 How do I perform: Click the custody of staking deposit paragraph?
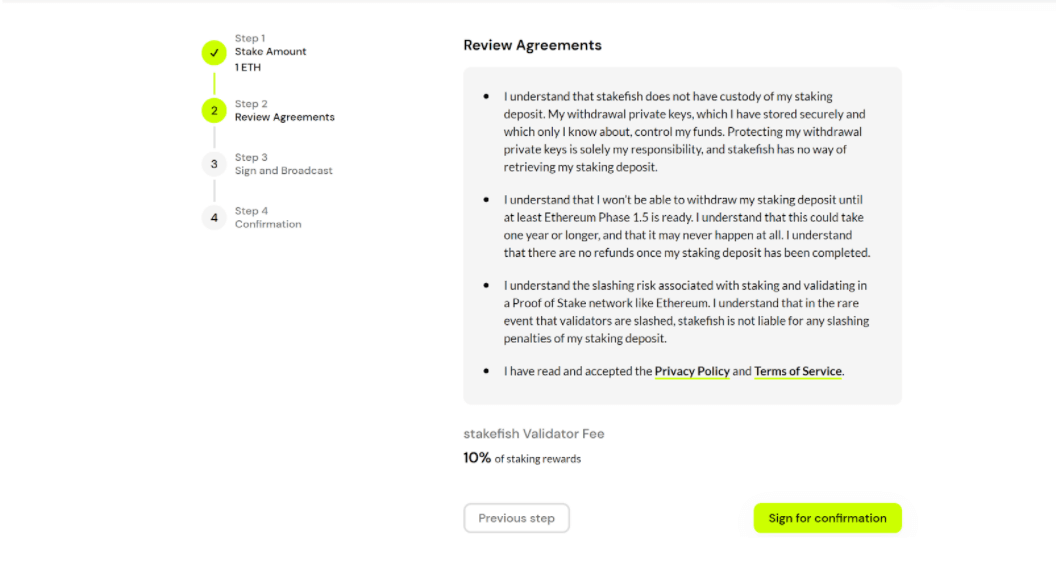tap(684, 132)
